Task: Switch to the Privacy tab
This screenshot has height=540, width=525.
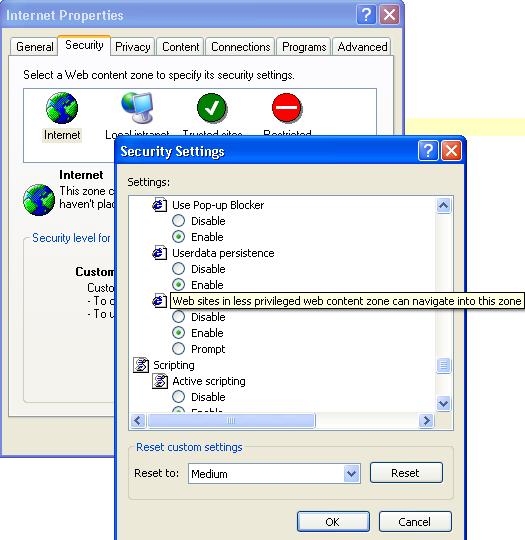Action: click(133, 47)
